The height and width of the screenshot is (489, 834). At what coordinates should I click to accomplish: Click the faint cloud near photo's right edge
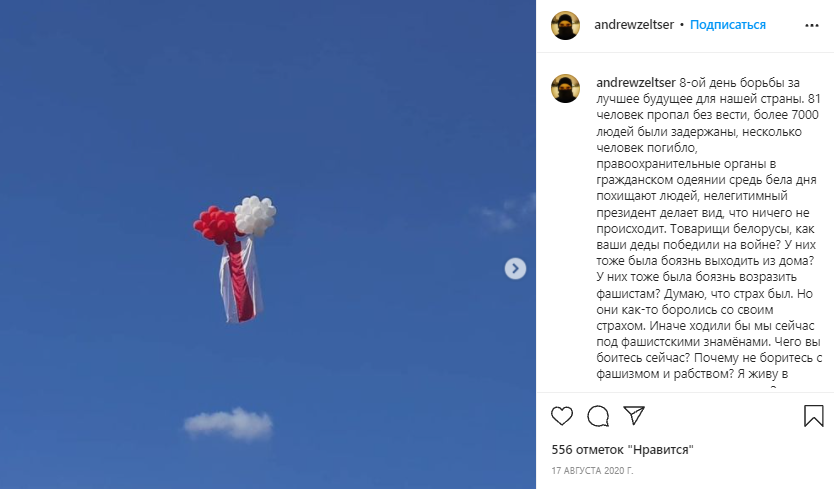[505, 213]
